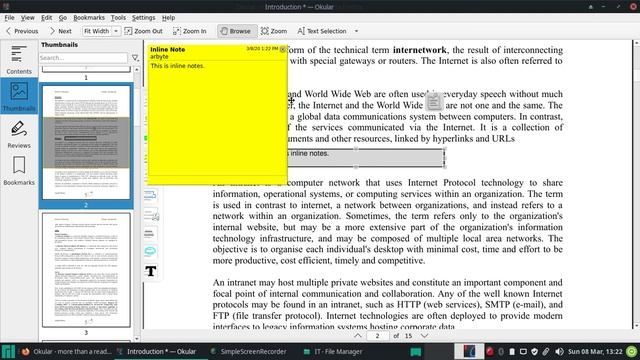Switch to the Okular - more than a reader Firefox task
The image size is (640, 360).
tap(66, 351)
